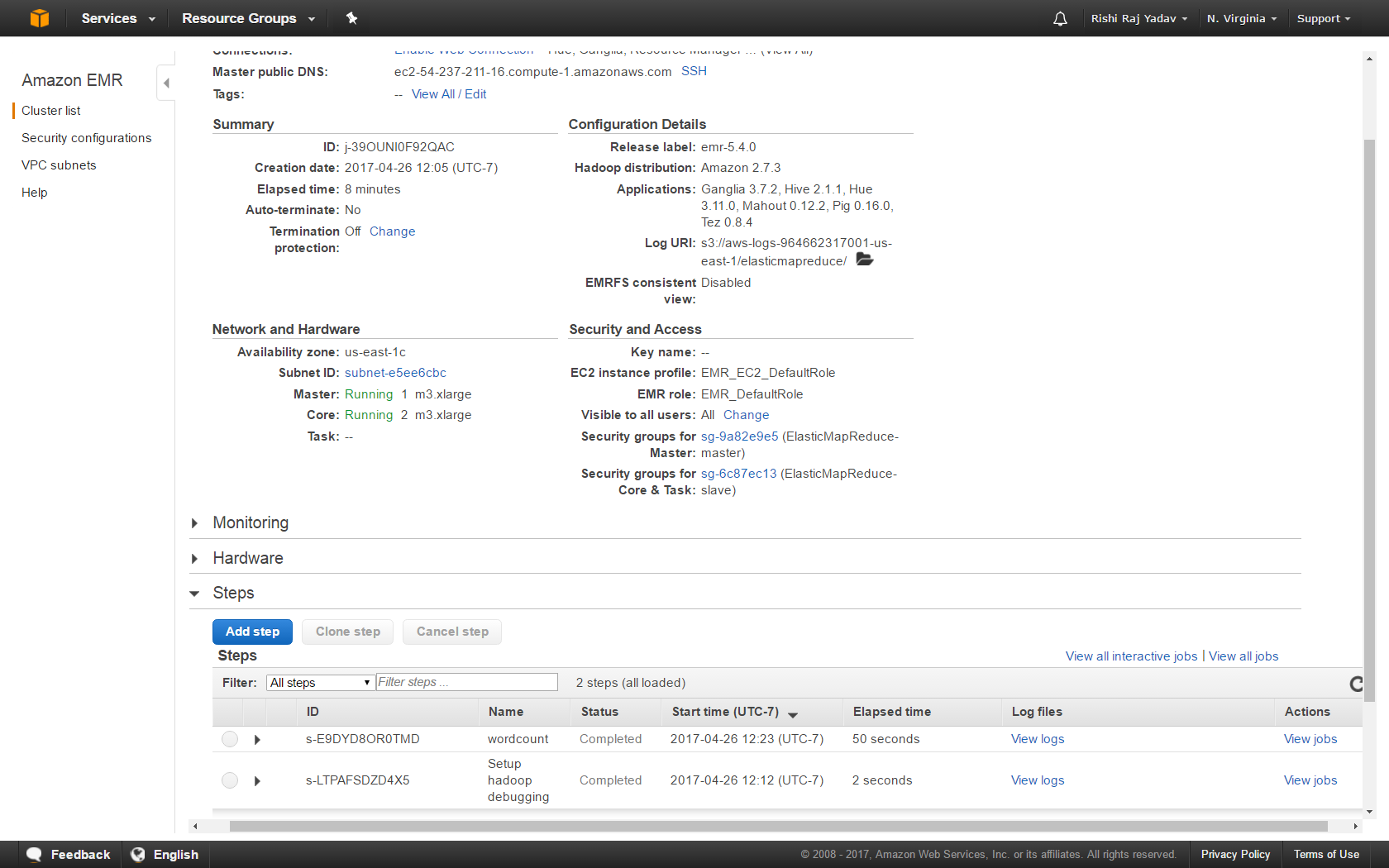Image resolution: width=1389 pixels, height=868 pixels.
Task: Click the vertical scrollbar thumb
Action: coord(1369,420)
